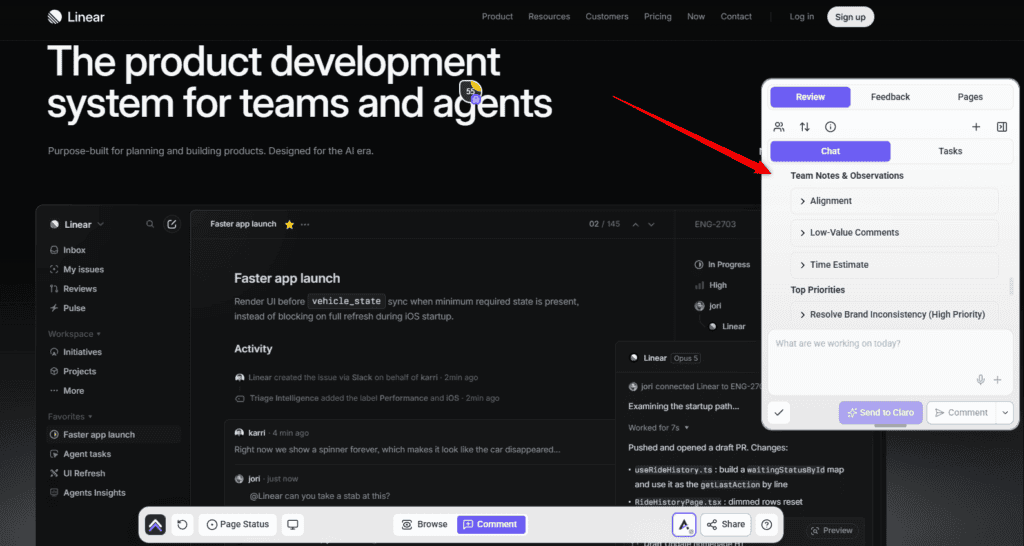Click the microphone icon in the chat input
Screen dimensions: 1024x546
coord(980,380)
